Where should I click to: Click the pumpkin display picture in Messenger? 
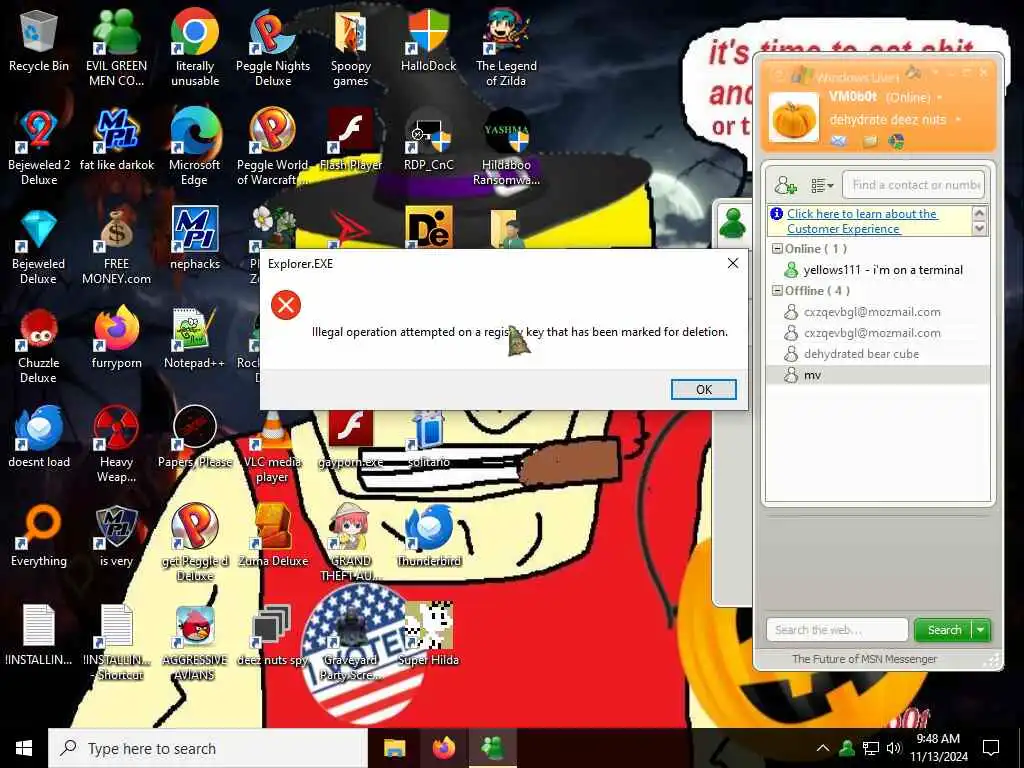[x=794, y=118]
